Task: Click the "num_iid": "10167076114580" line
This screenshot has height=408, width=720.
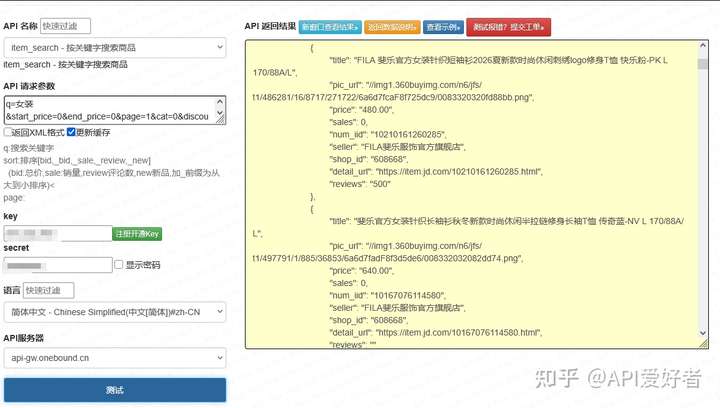Action: pyautogui.click(x=388, y=295)
